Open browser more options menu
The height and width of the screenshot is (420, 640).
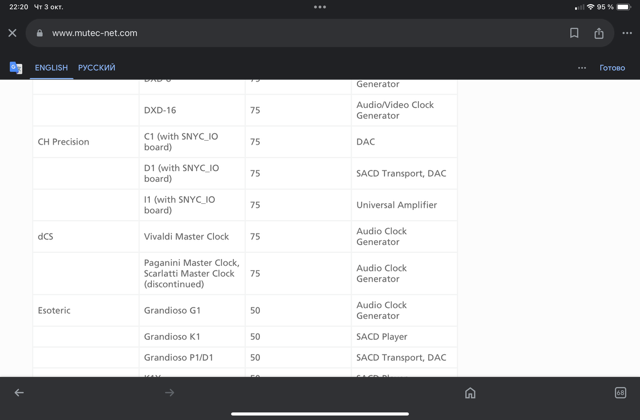coord(626,33)
